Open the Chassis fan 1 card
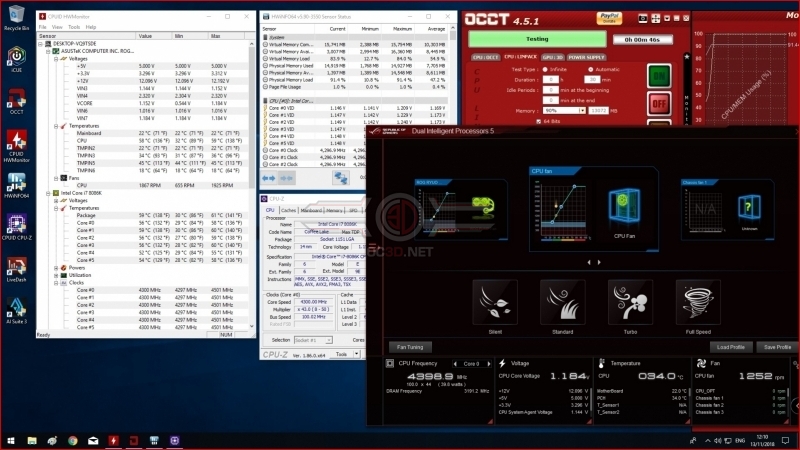 (728, 209)
